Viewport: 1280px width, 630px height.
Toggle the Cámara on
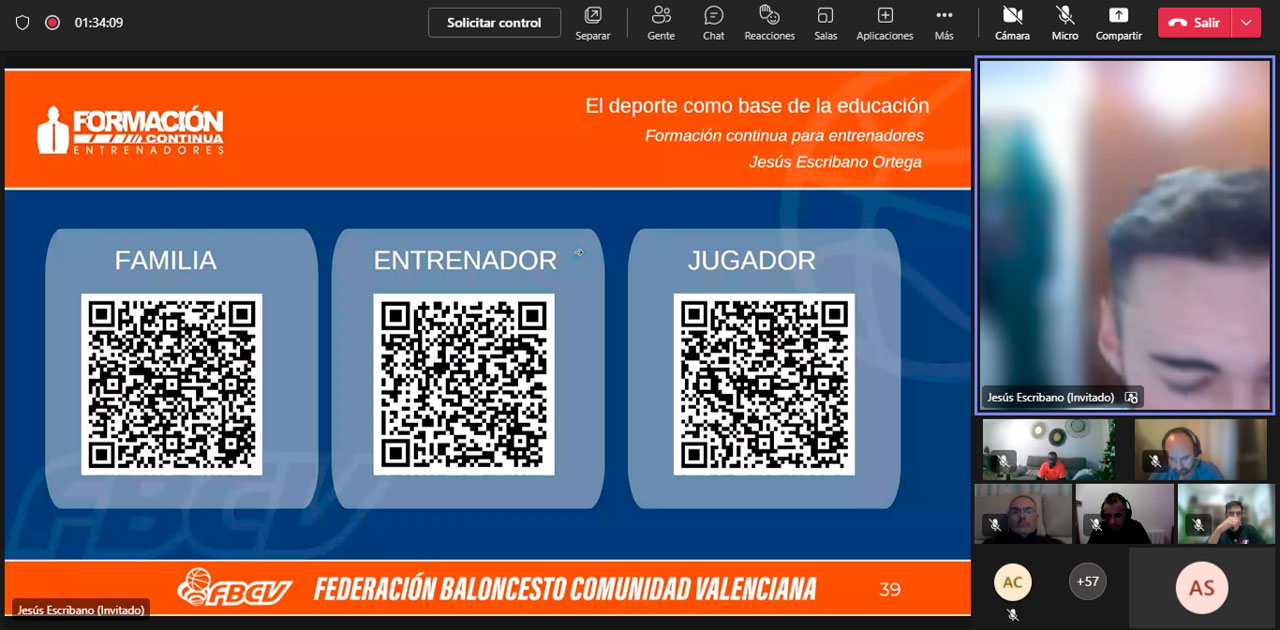tap(1012, 23)
